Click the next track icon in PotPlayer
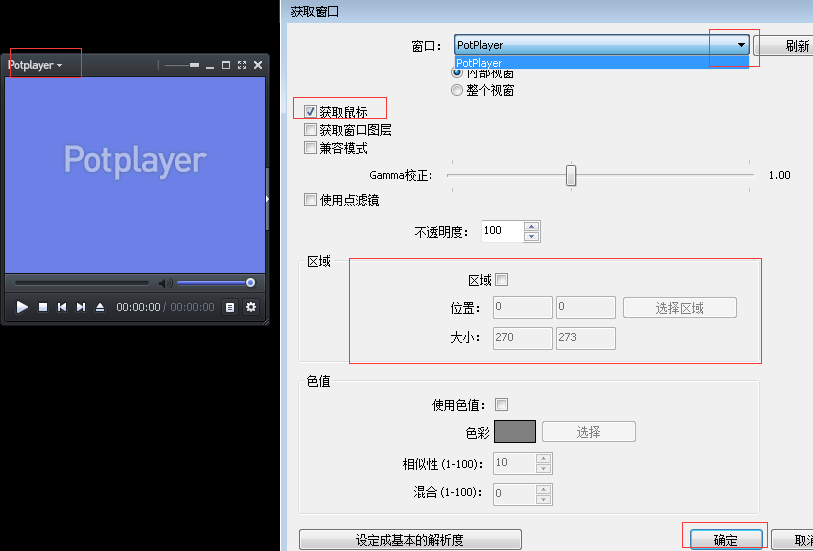The width and height of the screenshot is (813, 551). 81,307
